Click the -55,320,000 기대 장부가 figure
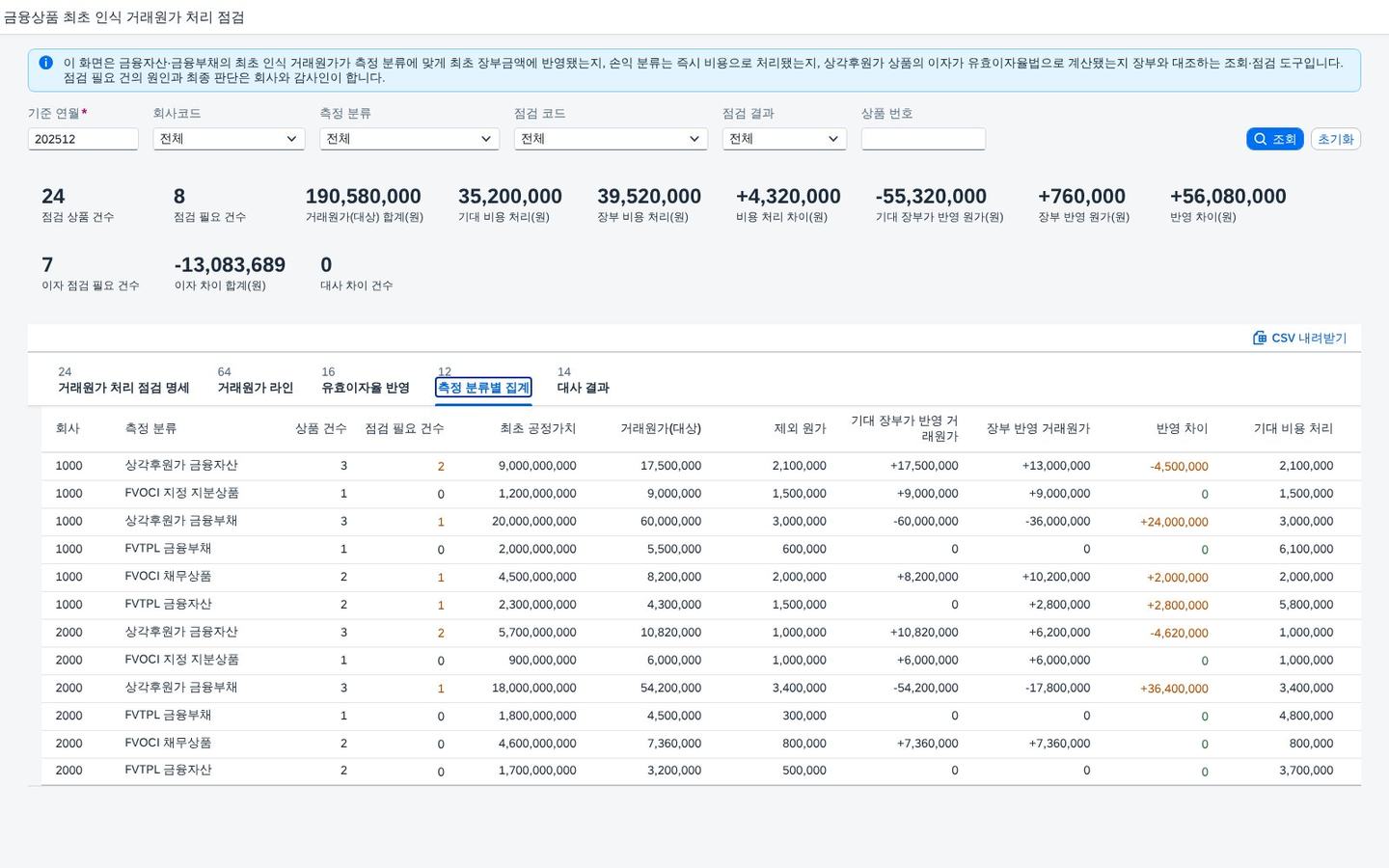This screenshot has width=1389, height=868. 931,197
